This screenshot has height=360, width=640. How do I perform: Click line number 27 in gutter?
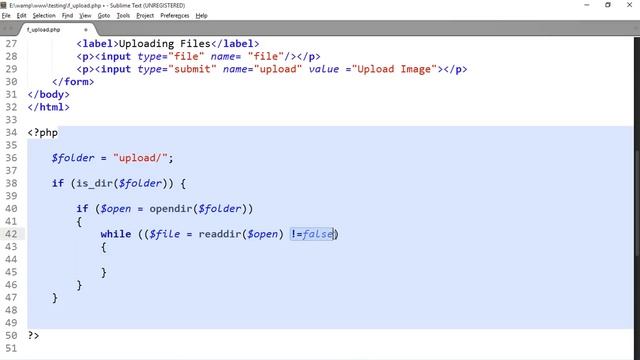click(x=11, y=43)
